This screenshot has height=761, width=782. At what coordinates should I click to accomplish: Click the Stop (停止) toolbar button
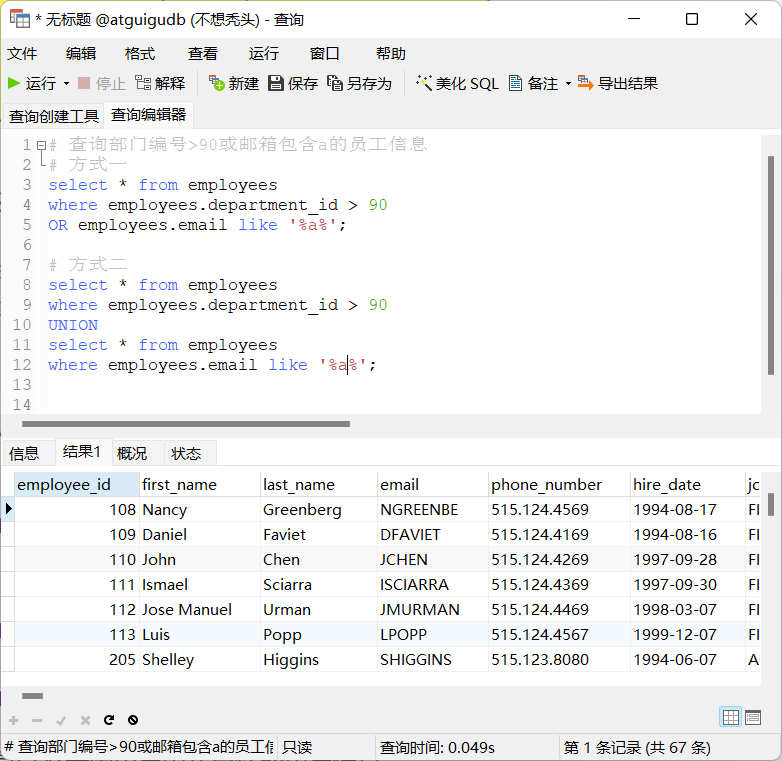coord(102,83)
